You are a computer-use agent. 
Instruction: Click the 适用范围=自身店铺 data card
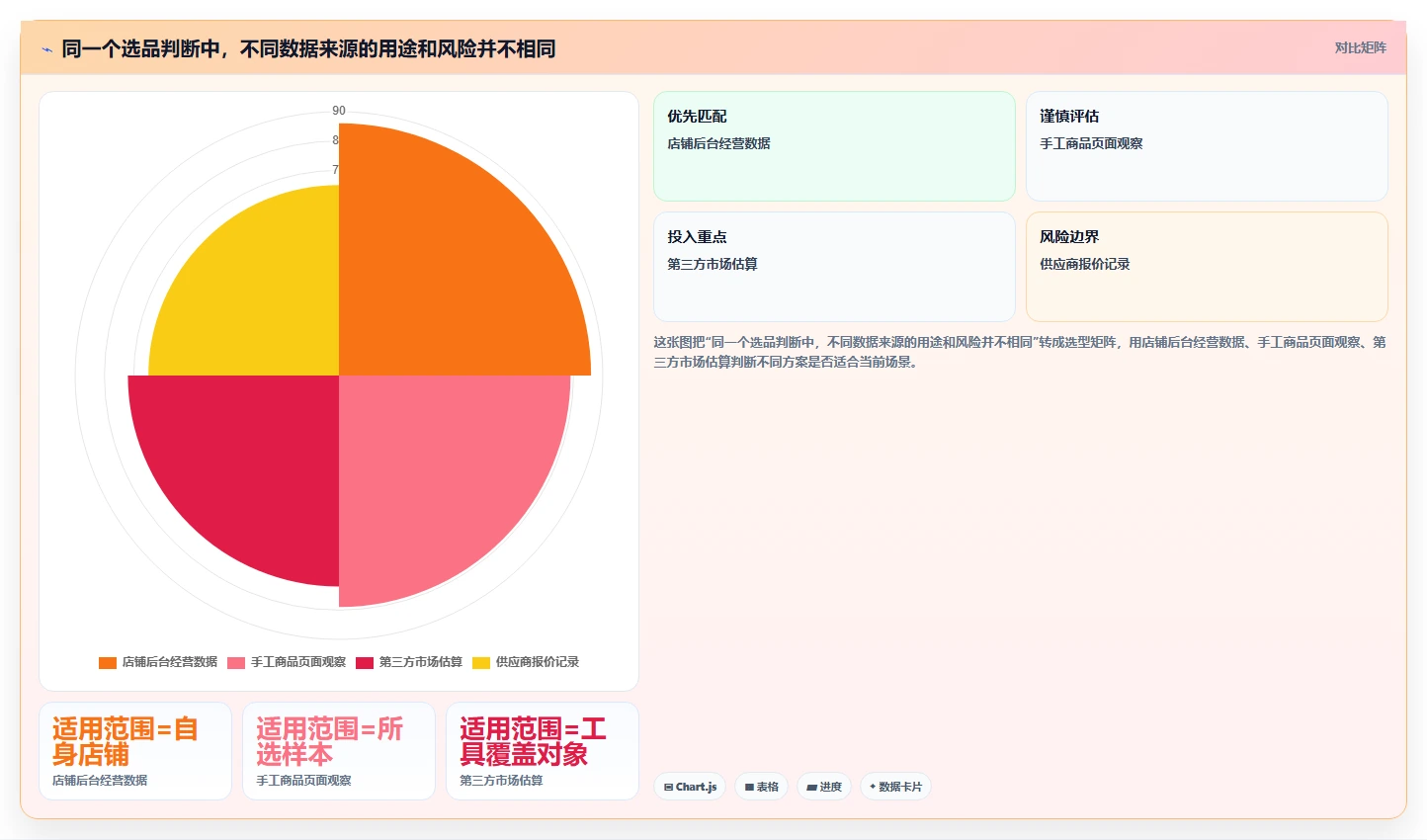point(135,751)
